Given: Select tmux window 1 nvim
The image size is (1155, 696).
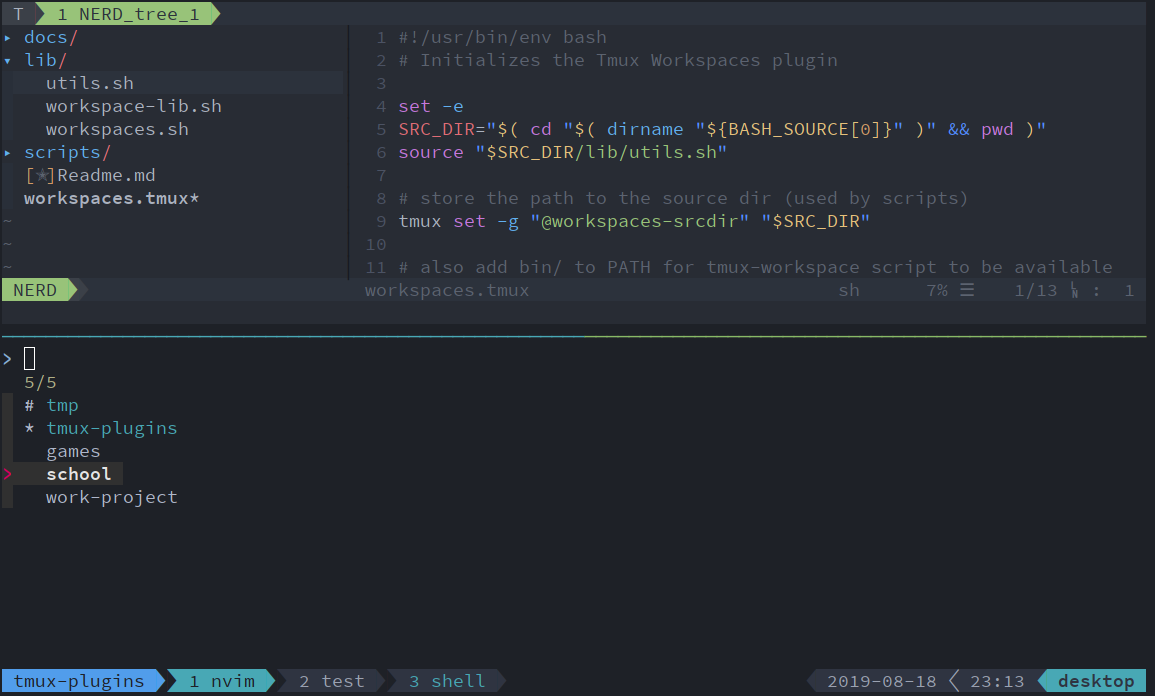Looking at the screenshot, I should pos(222,681).
